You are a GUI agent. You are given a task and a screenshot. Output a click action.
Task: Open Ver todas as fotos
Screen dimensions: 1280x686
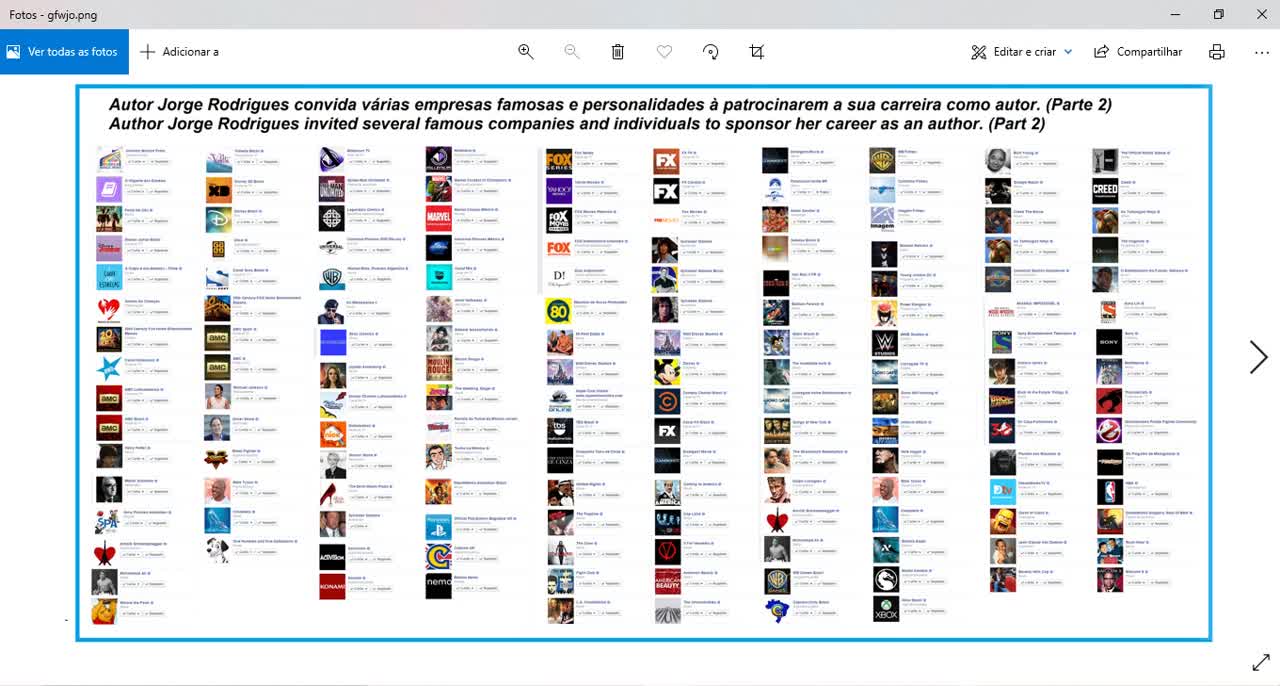64,52
